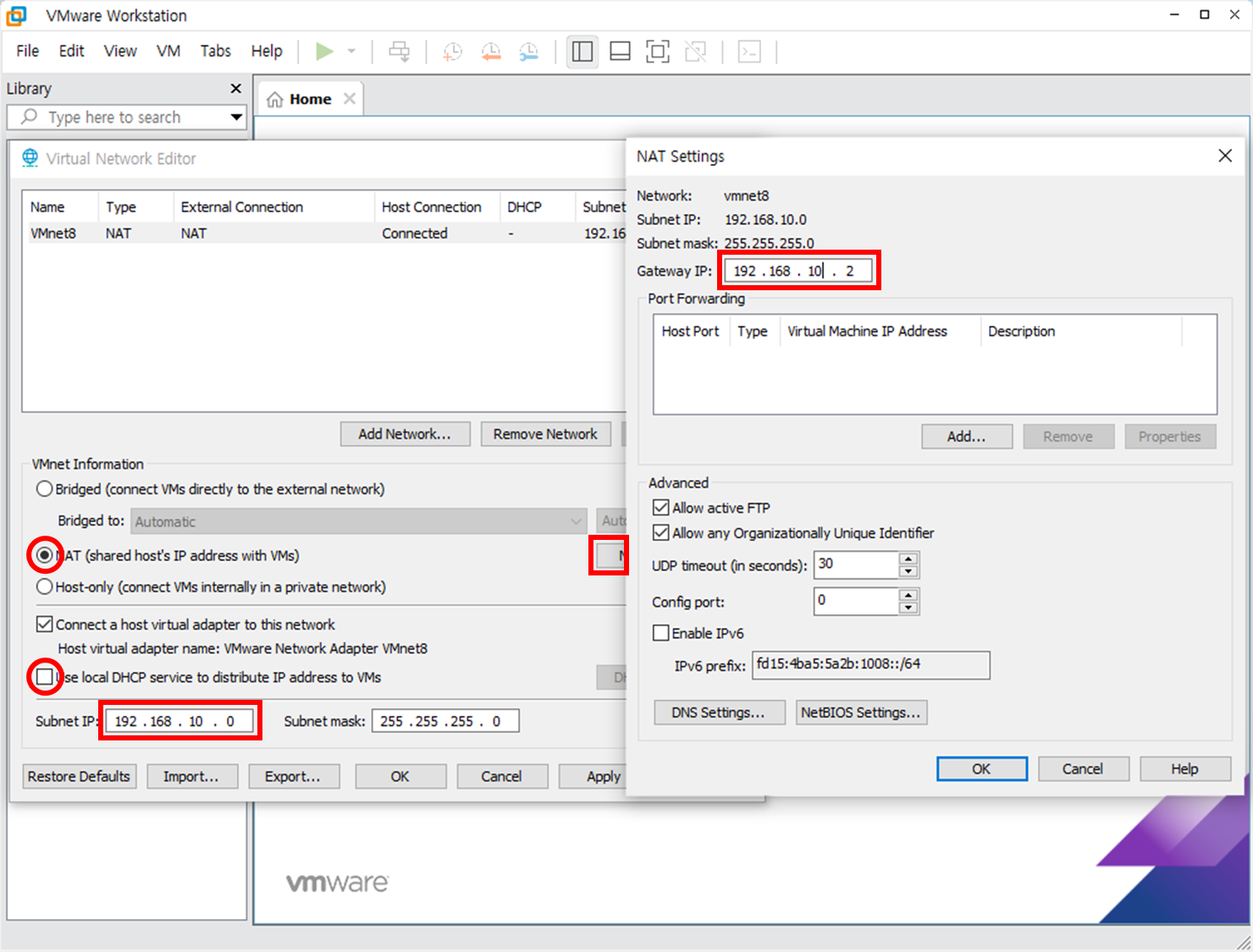Click the search magnifier icon in Library
The image size is (1253, 952).
(29, 117)
